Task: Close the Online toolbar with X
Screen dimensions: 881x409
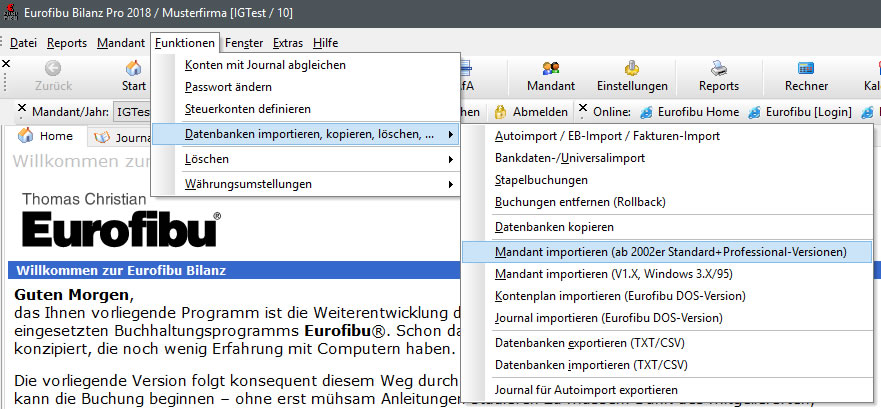Action: 583,107
